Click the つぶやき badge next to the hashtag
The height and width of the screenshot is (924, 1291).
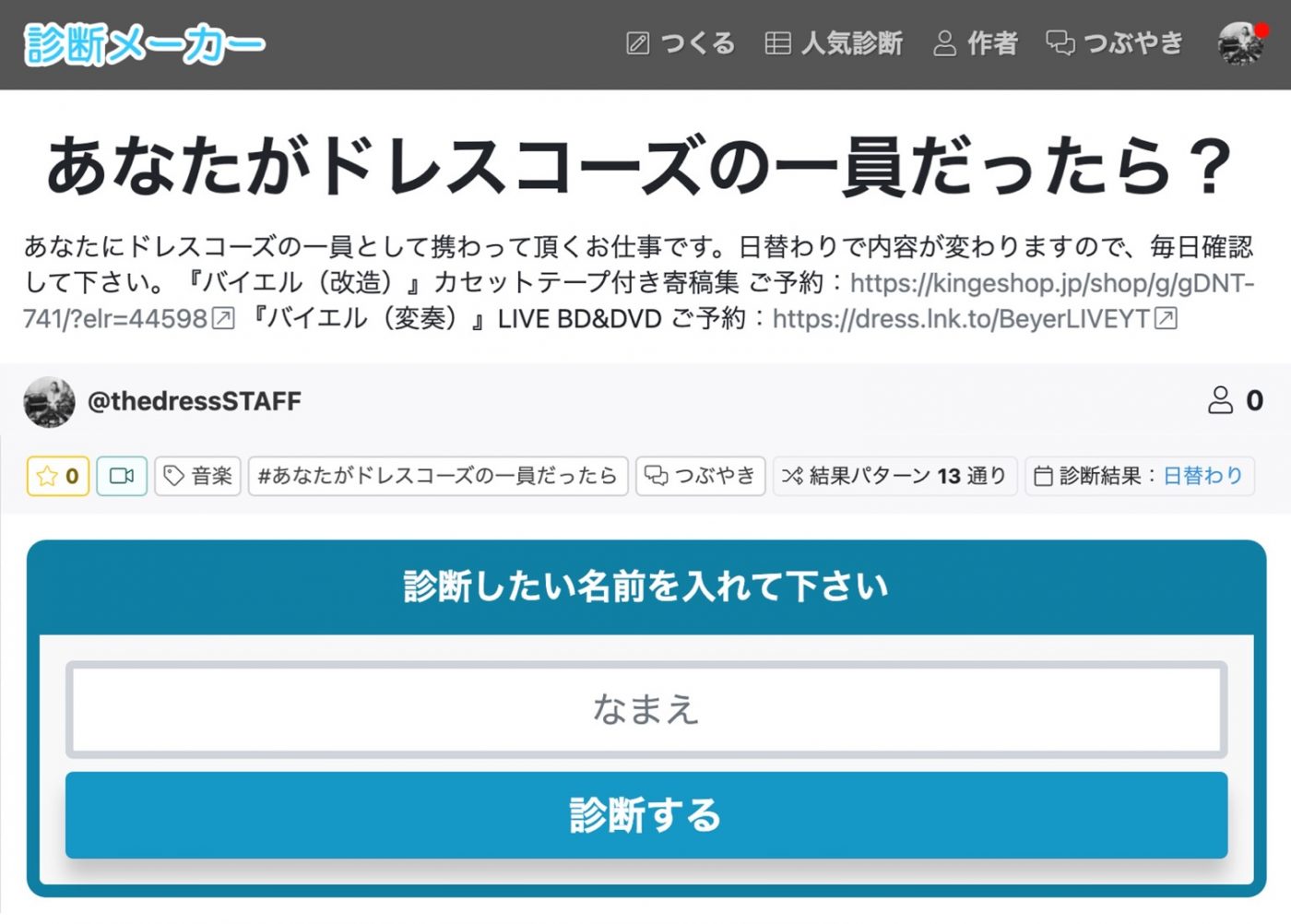tap(699, 476)
